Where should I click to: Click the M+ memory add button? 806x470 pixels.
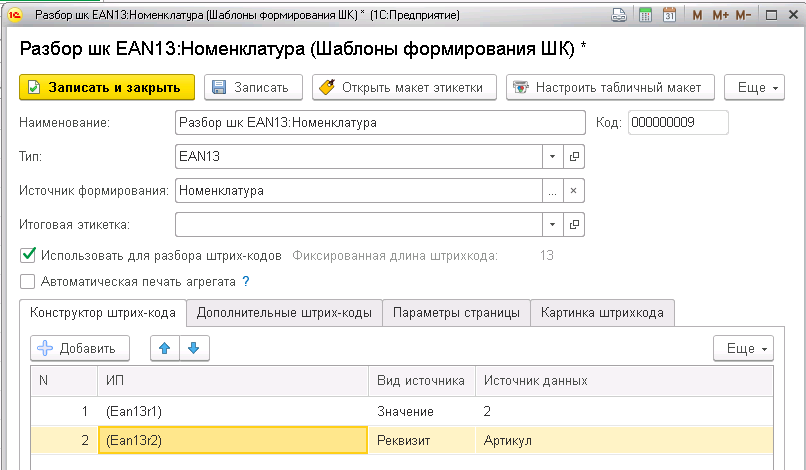pyautogui.click(x=720, y=15)
